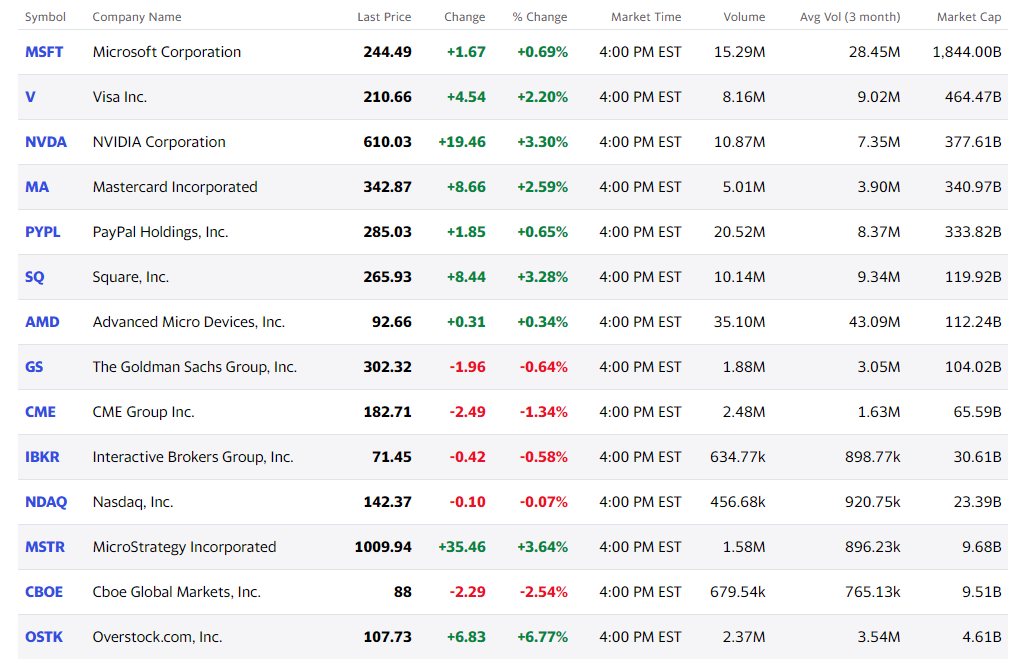Select the Overstock.com, Inc. company name
Screen dimensions: 1029x667
pos(158,637)
